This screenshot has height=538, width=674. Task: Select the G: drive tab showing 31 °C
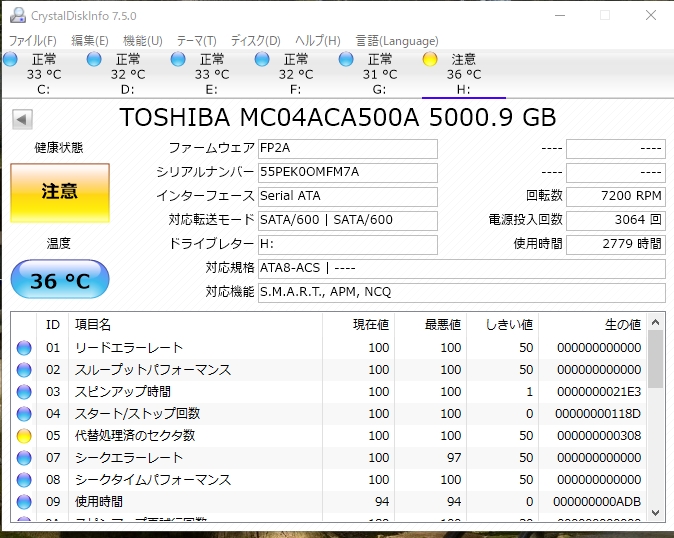(x=380, y=74)
